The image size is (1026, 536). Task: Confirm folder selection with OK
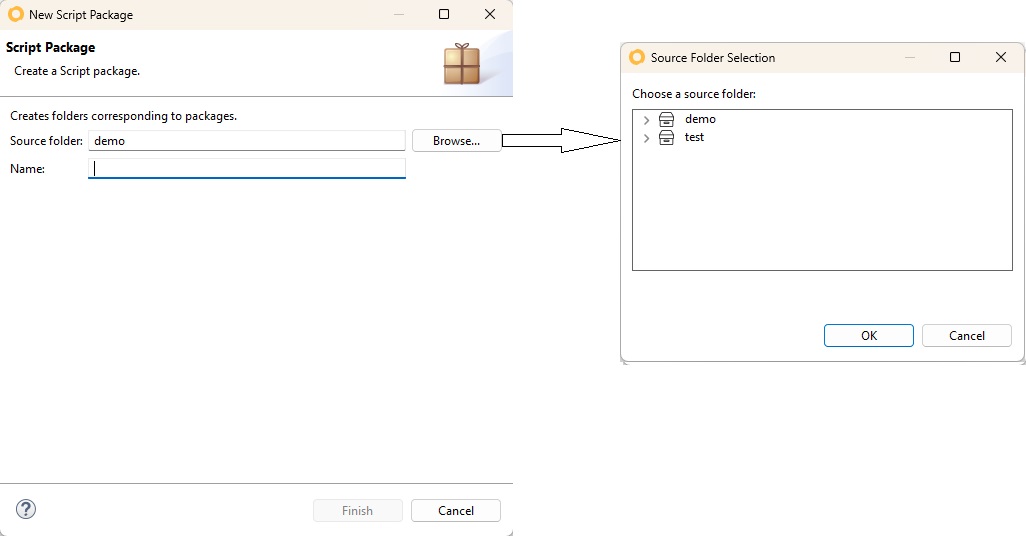868,336
